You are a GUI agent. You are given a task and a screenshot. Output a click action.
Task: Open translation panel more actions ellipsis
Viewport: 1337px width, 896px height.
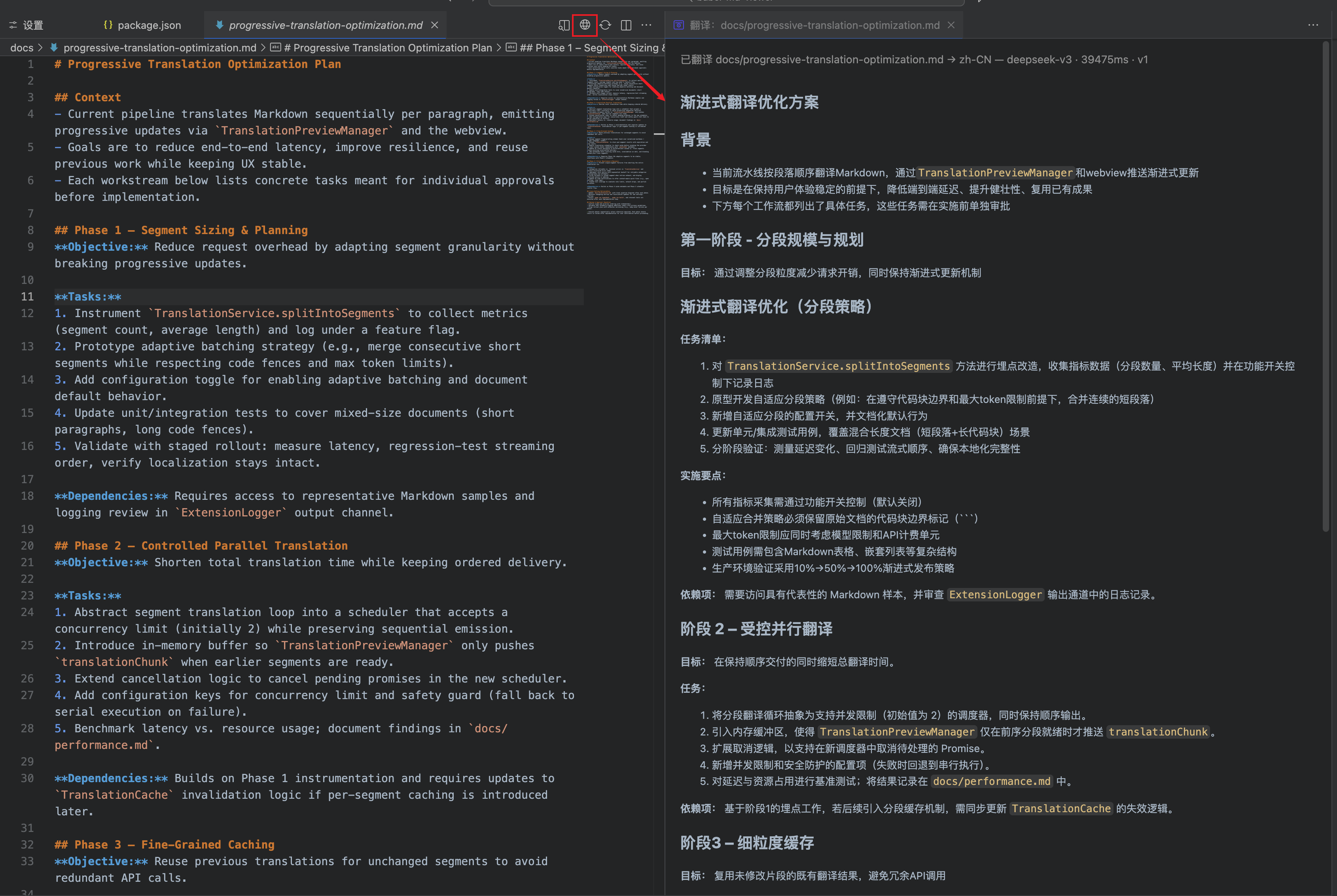(x=1313, y=25)
